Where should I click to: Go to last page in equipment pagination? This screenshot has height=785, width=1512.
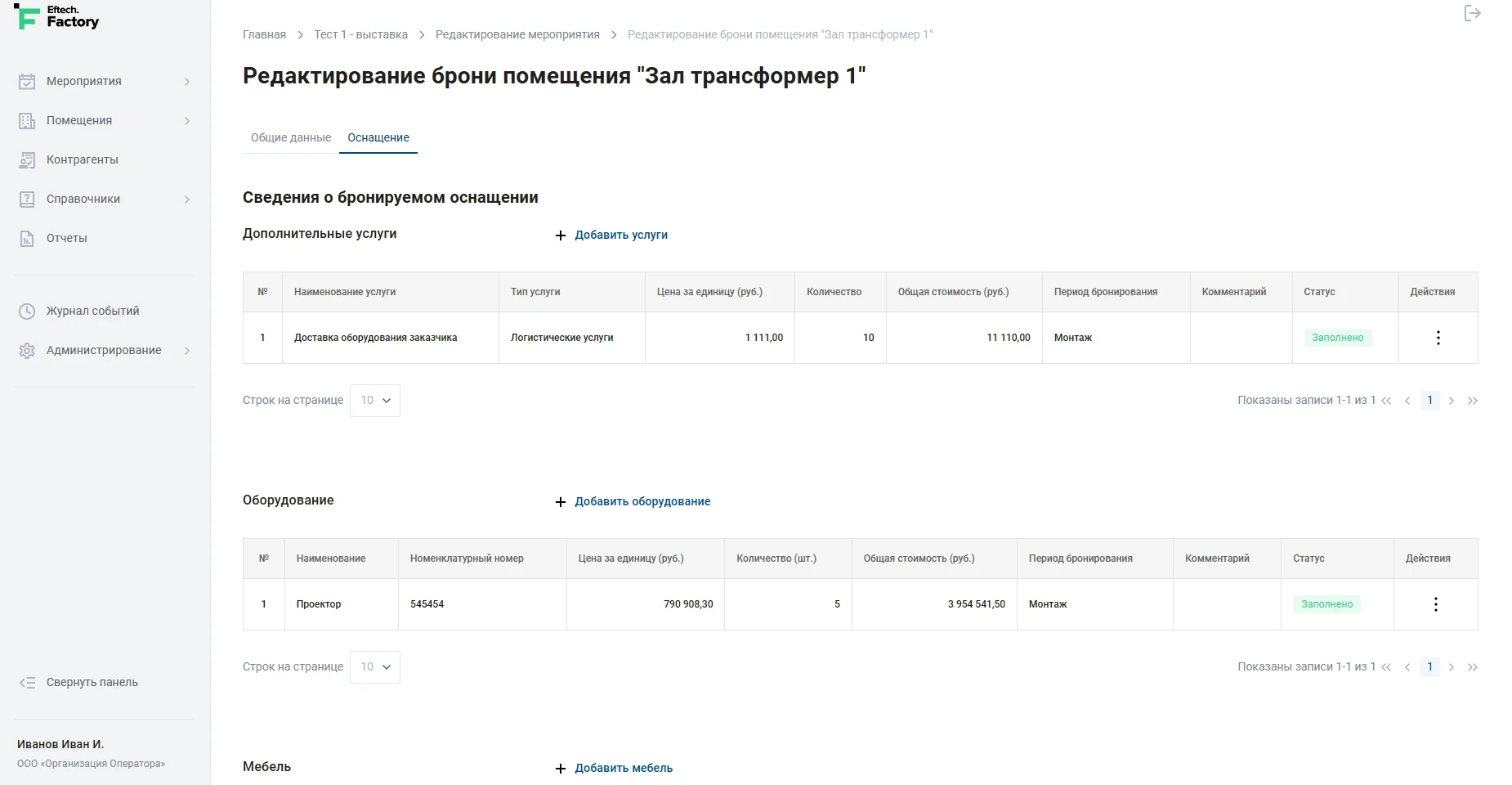tap(1473, 667)
